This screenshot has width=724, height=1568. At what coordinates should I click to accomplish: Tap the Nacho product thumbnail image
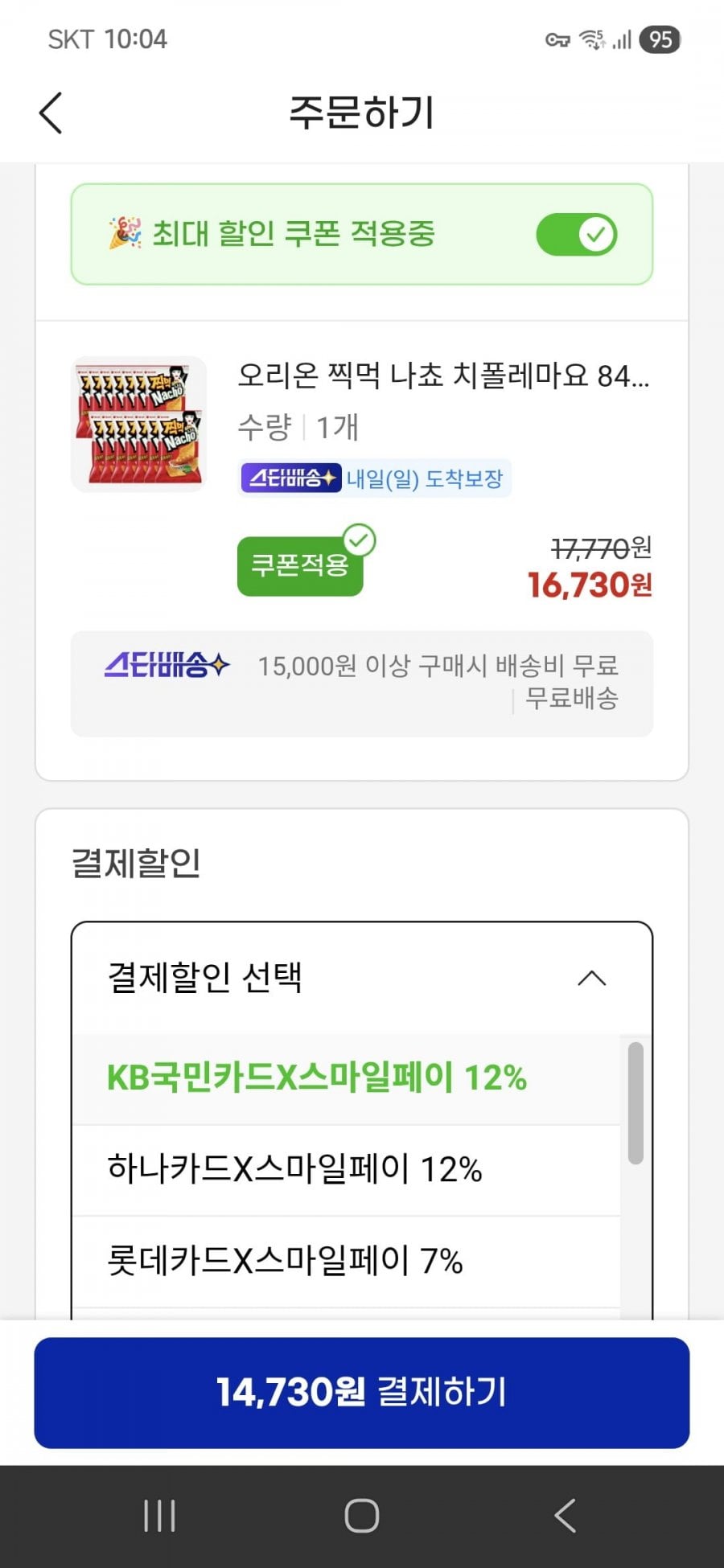click(139, 424)
